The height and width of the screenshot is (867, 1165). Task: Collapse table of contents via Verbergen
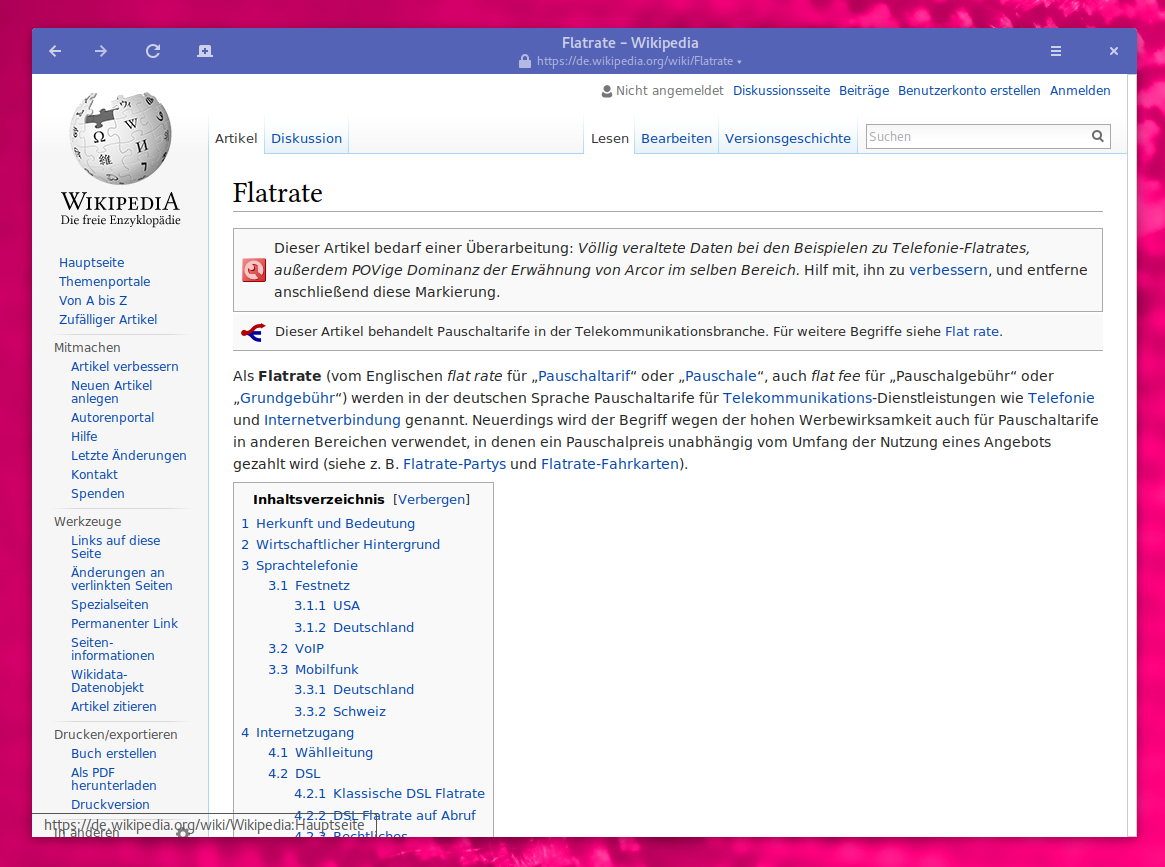432,499
